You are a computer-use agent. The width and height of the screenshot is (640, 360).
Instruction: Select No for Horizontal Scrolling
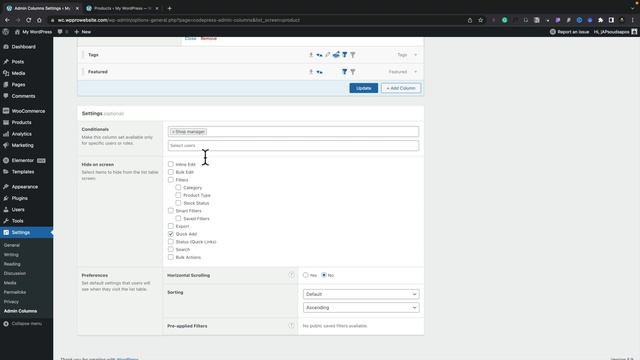click(x=324, y=275)
